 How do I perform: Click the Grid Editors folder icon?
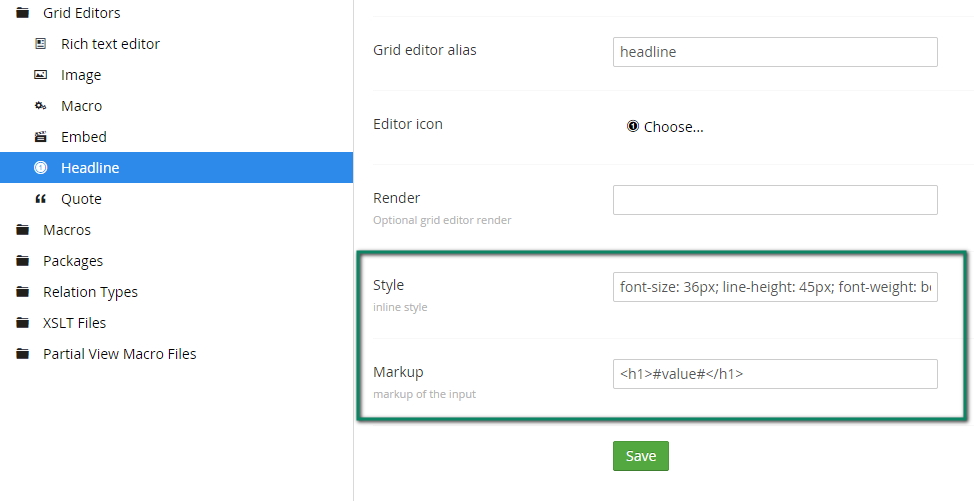point(22,13)
